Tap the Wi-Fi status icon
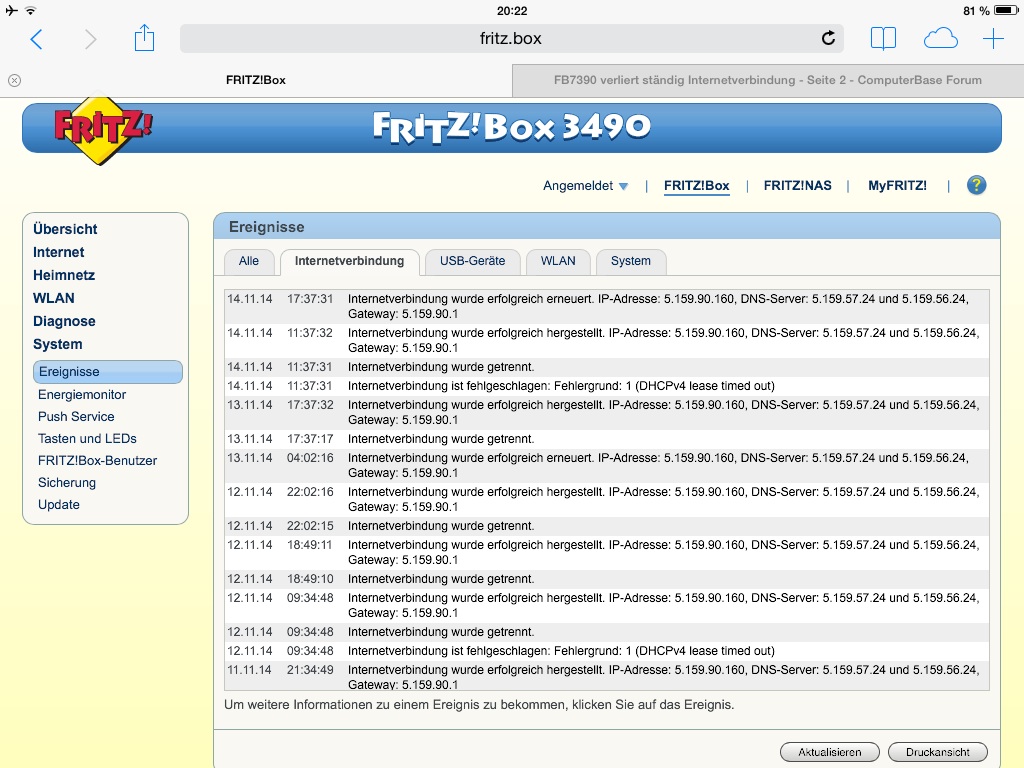1024x768 pixels. click(31, 10)
